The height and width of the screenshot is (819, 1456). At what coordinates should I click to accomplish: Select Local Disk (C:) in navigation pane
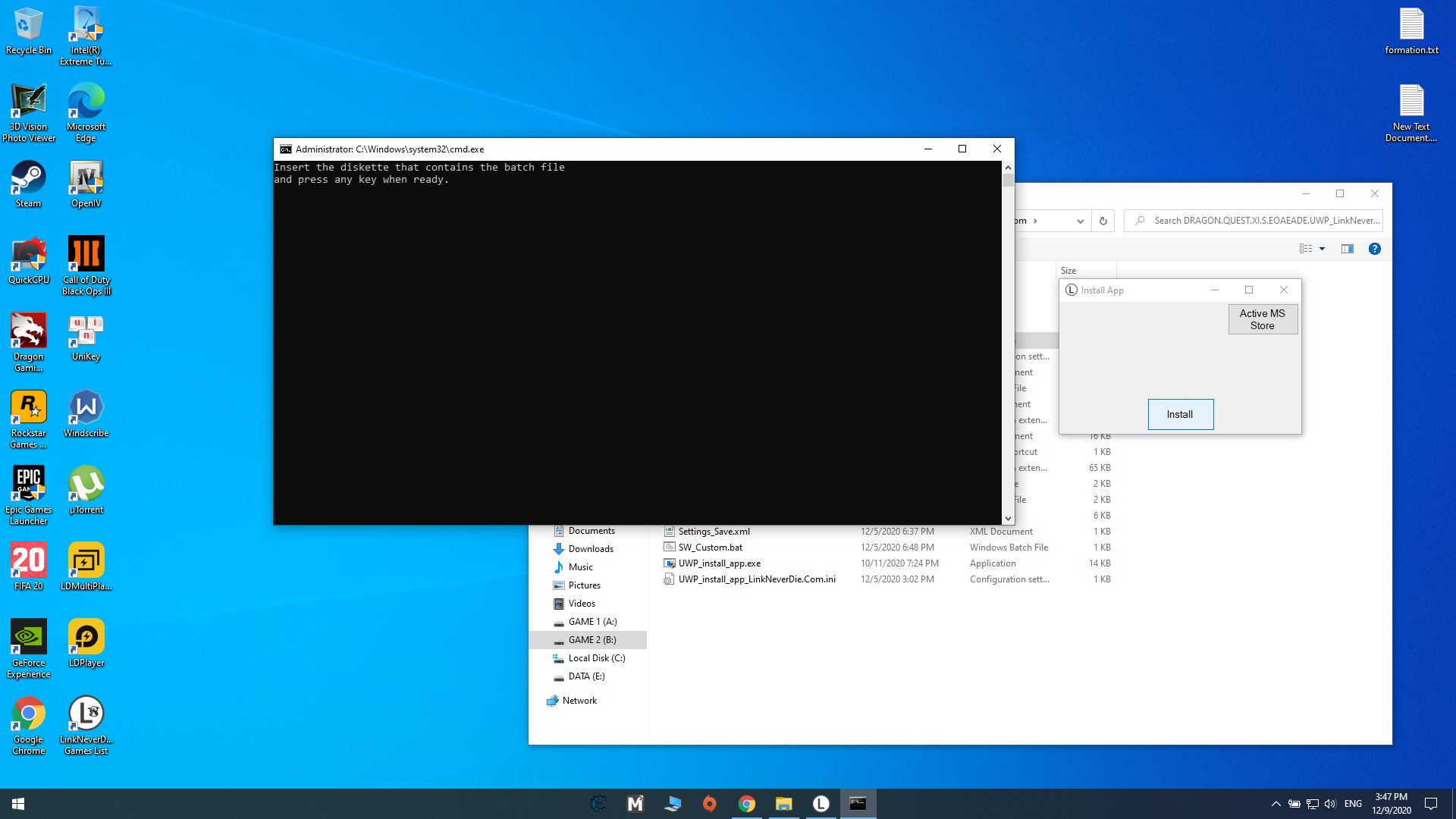(596, 658)
